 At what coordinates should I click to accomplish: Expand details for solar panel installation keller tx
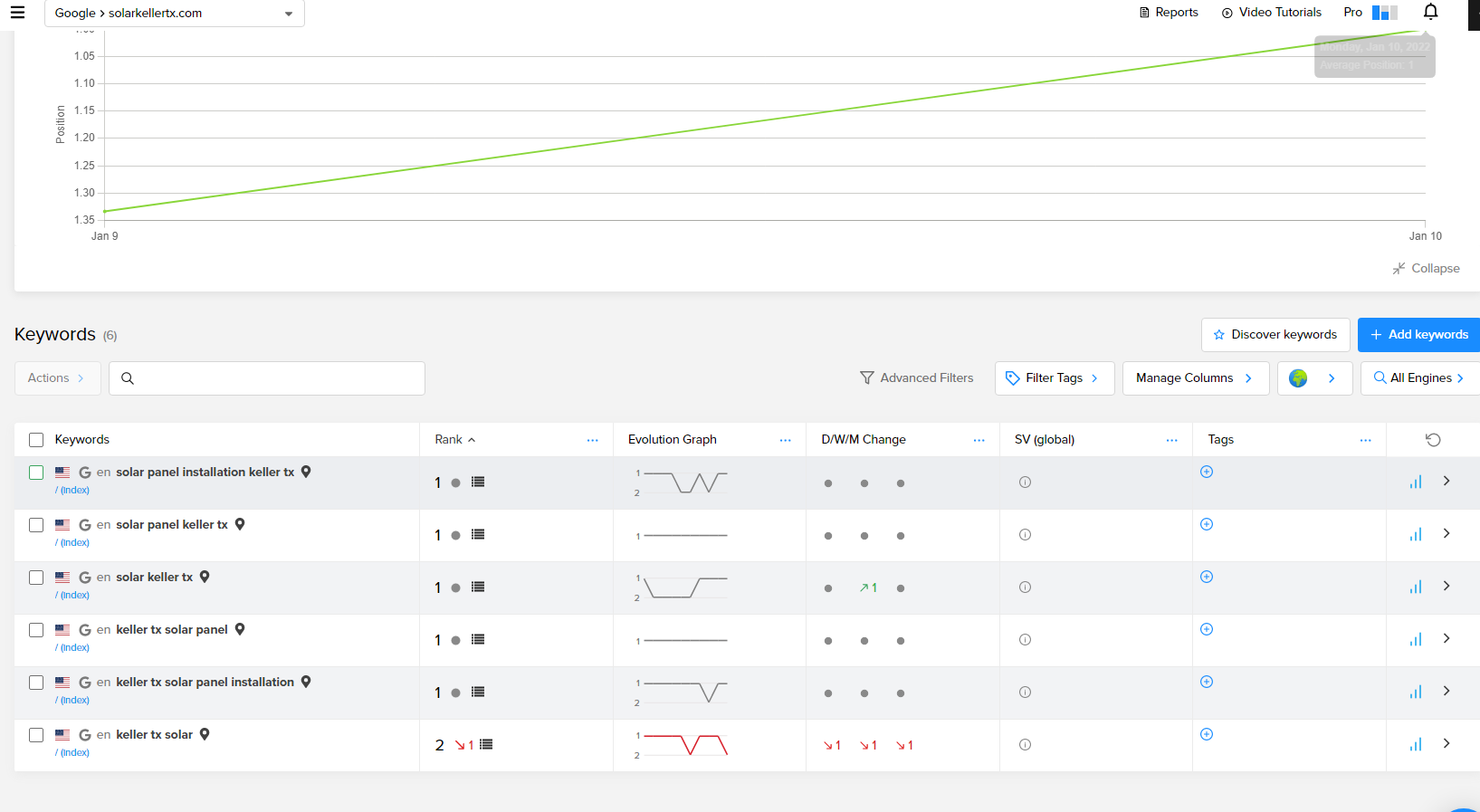(x=1447, y=482)
